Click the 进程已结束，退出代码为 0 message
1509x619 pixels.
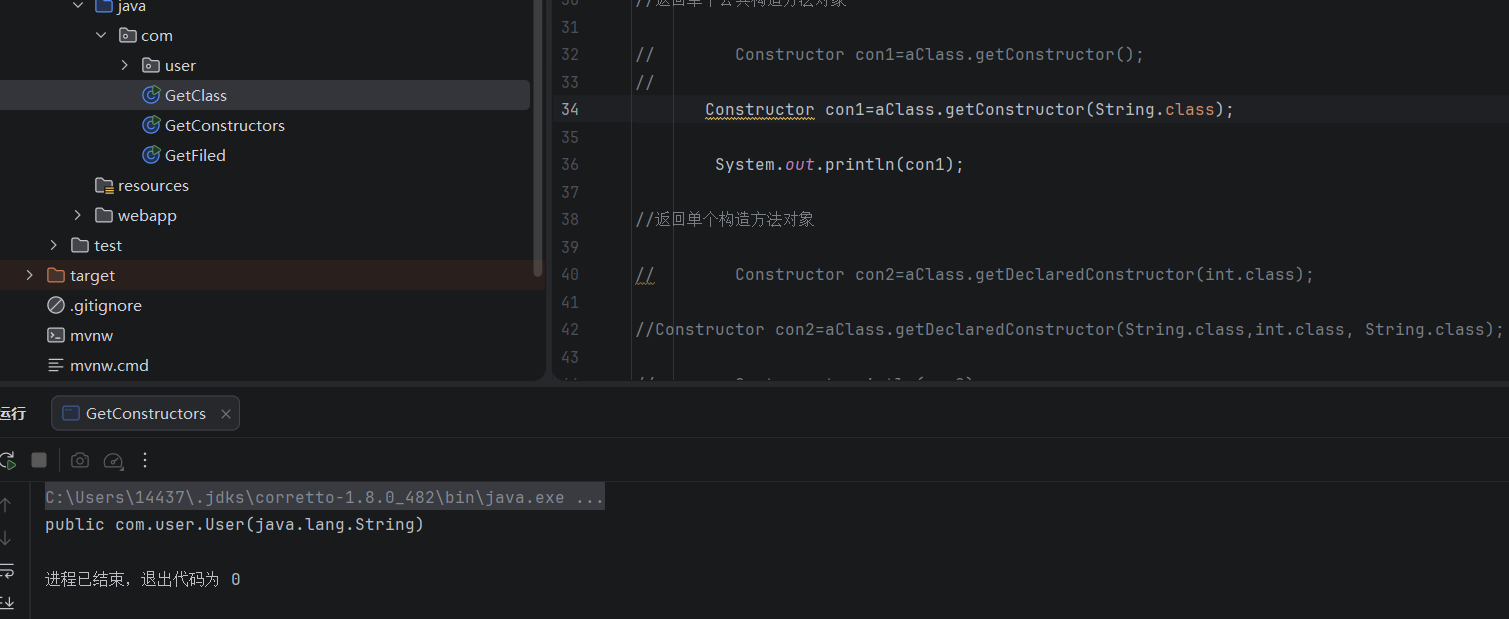tap(143, 579)
